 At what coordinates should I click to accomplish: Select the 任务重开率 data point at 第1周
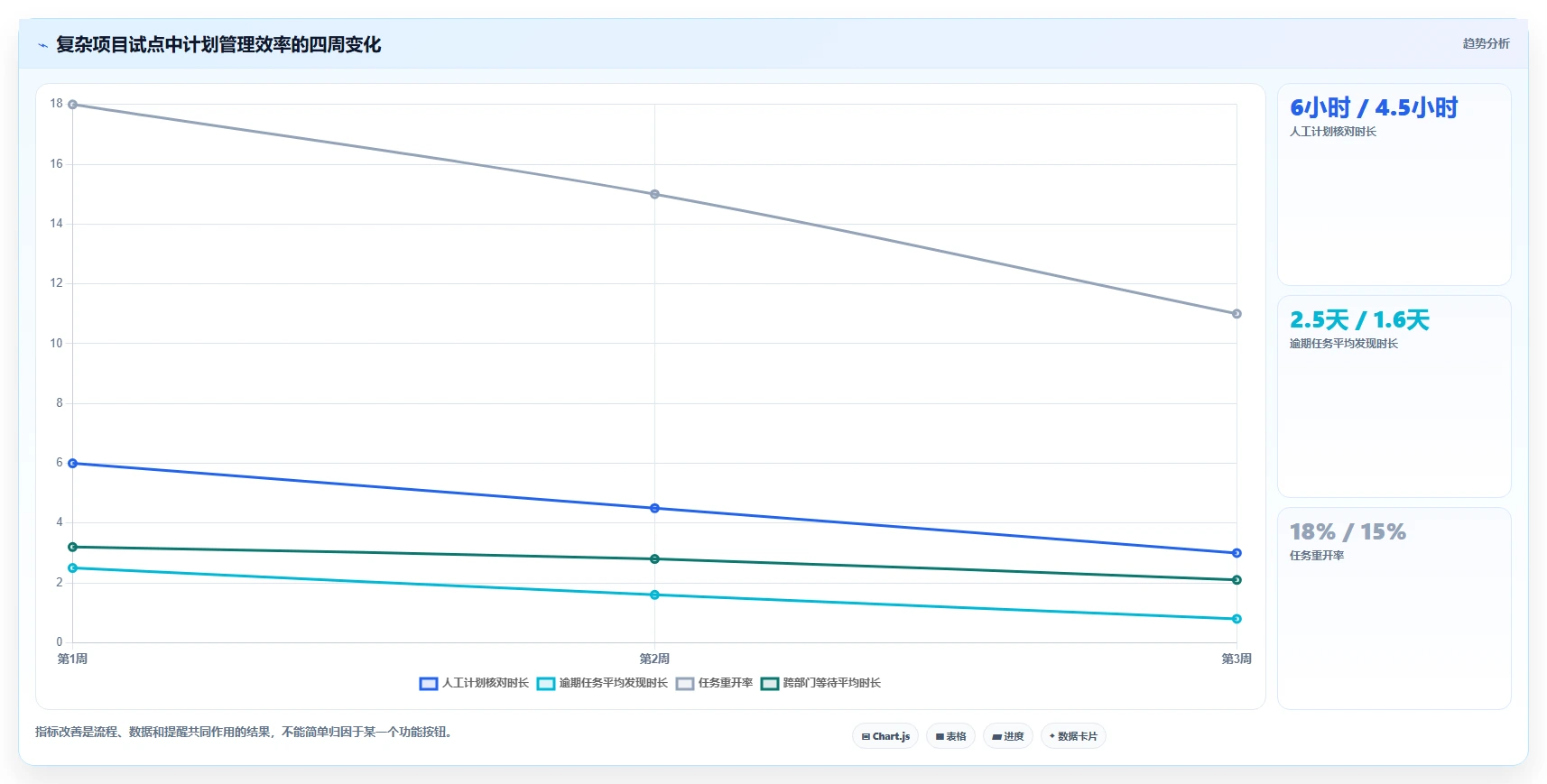pos(73,105)
